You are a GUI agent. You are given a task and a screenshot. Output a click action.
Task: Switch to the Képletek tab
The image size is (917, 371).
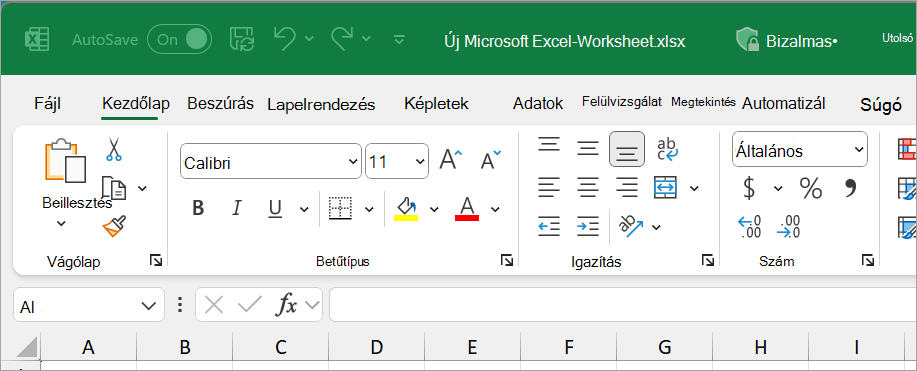click(x=436, y=104)
